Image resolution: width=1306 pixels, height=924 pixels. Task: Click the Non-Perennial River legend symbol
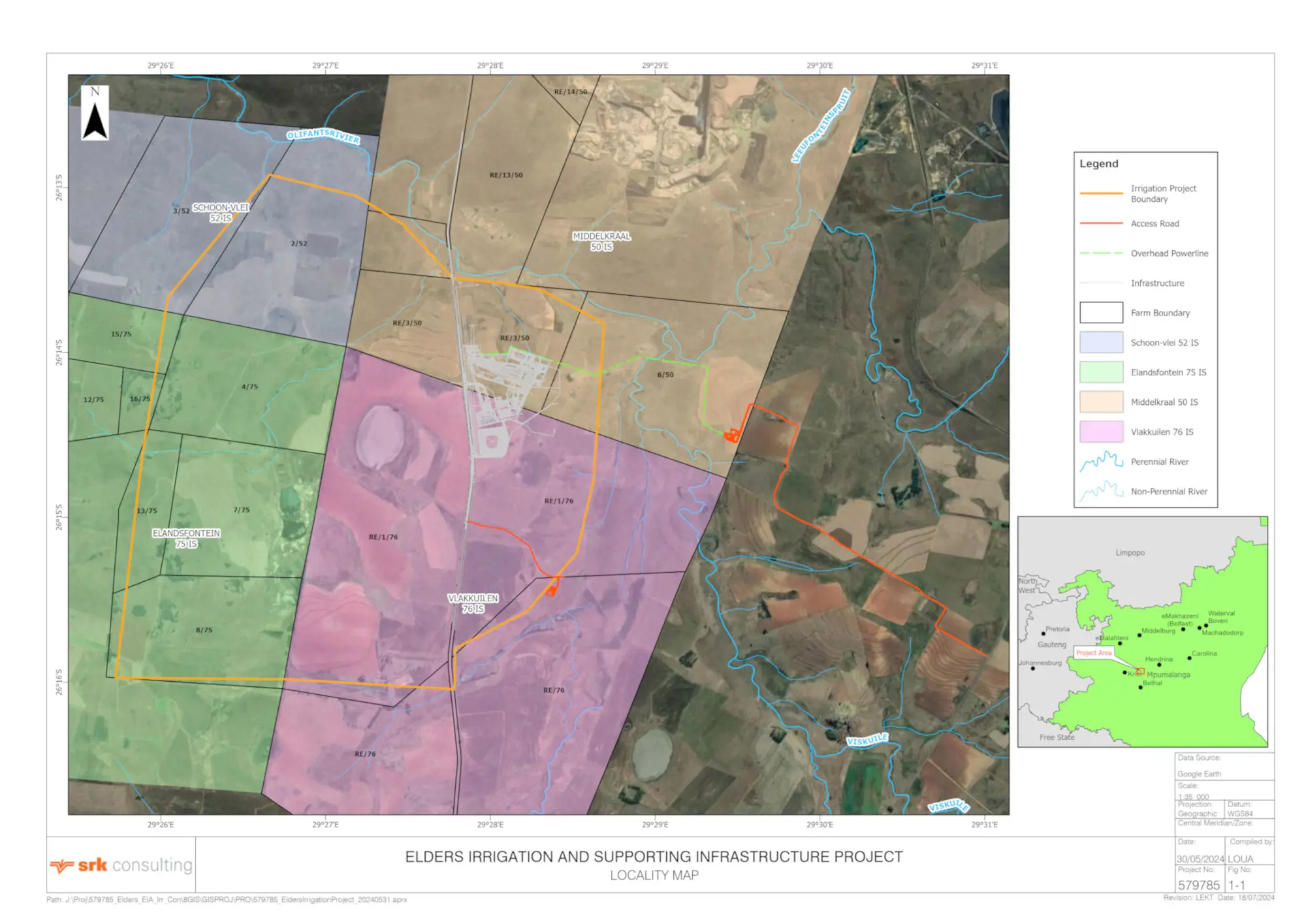point(1101,491)
